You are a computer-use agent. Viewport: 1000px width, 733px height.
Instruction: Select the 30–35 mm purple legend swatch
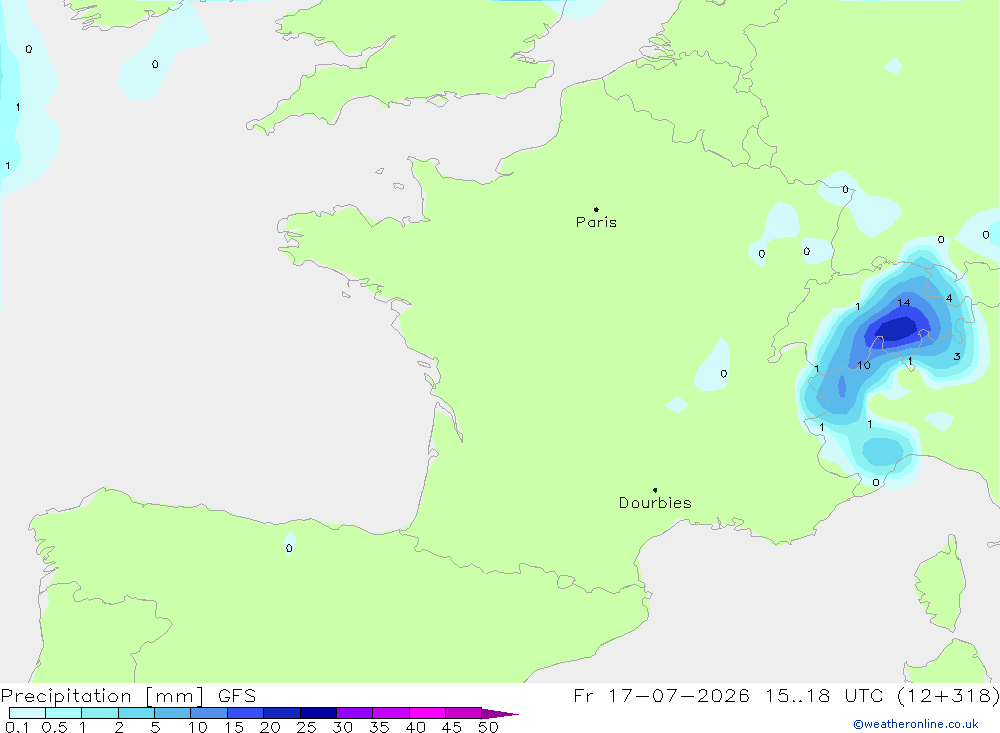(354, 713)
